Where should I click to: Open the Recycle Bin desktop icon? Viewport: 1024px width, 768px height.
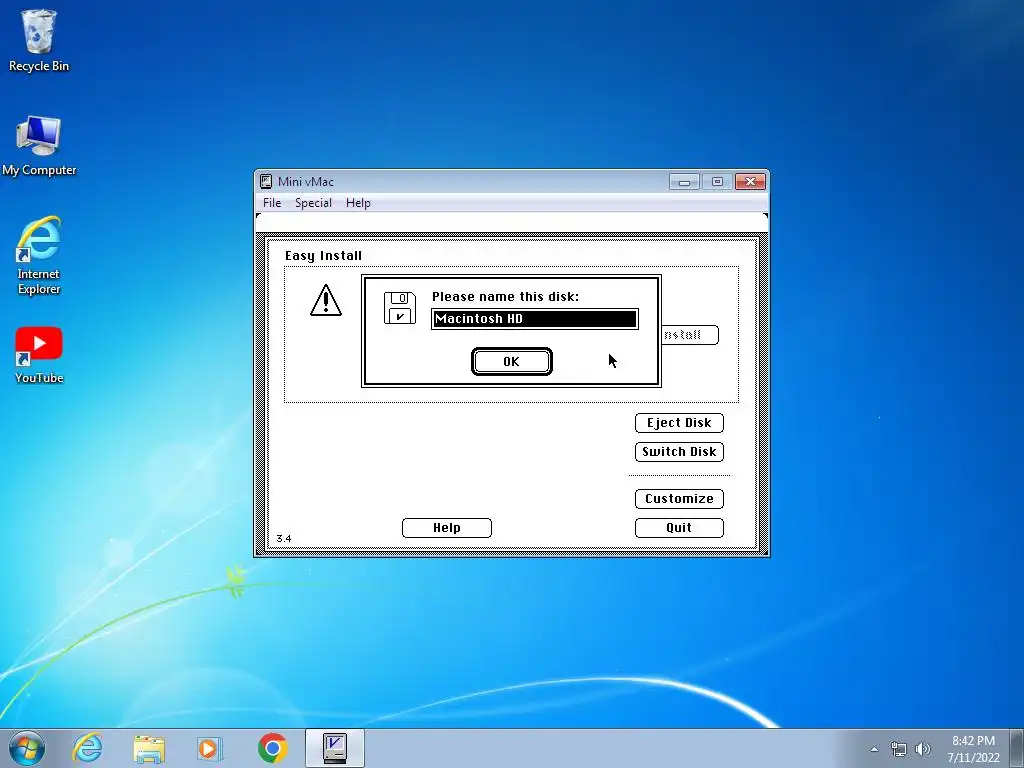pyautogui.click(x=39, y=40)
